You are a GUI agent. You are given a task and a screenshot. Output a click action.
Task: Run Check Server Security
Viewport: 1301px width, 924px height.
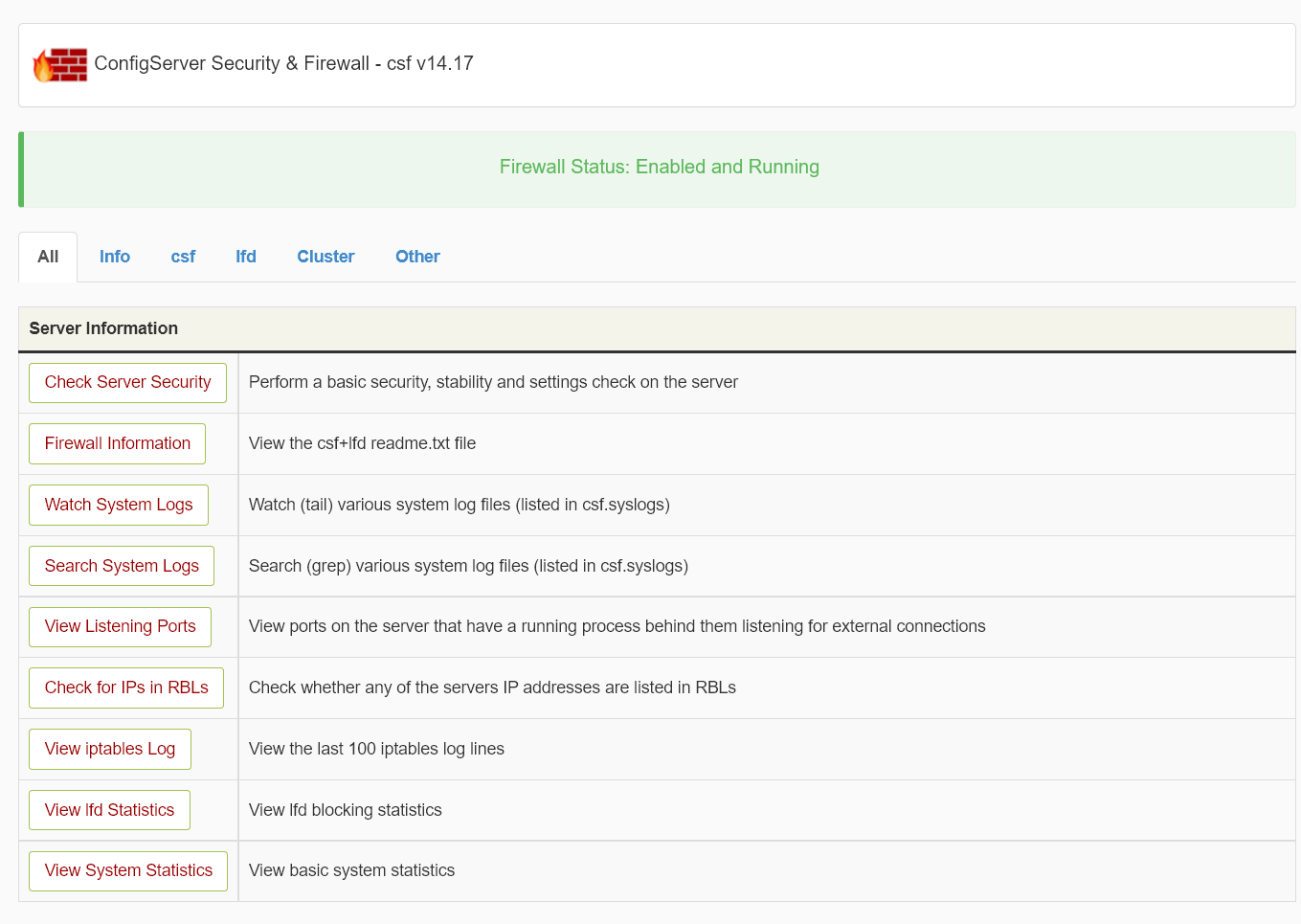click(x=127, y=382)
